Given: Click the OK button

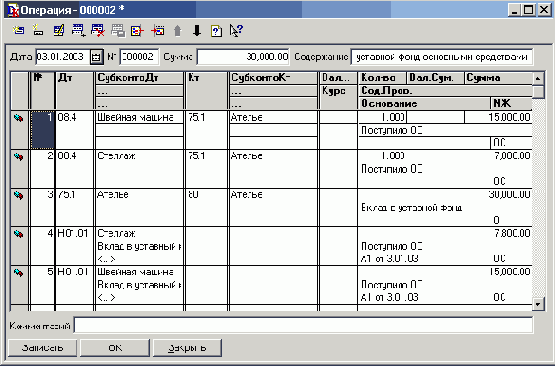Looking at the screenshot, I should [115, 348].
